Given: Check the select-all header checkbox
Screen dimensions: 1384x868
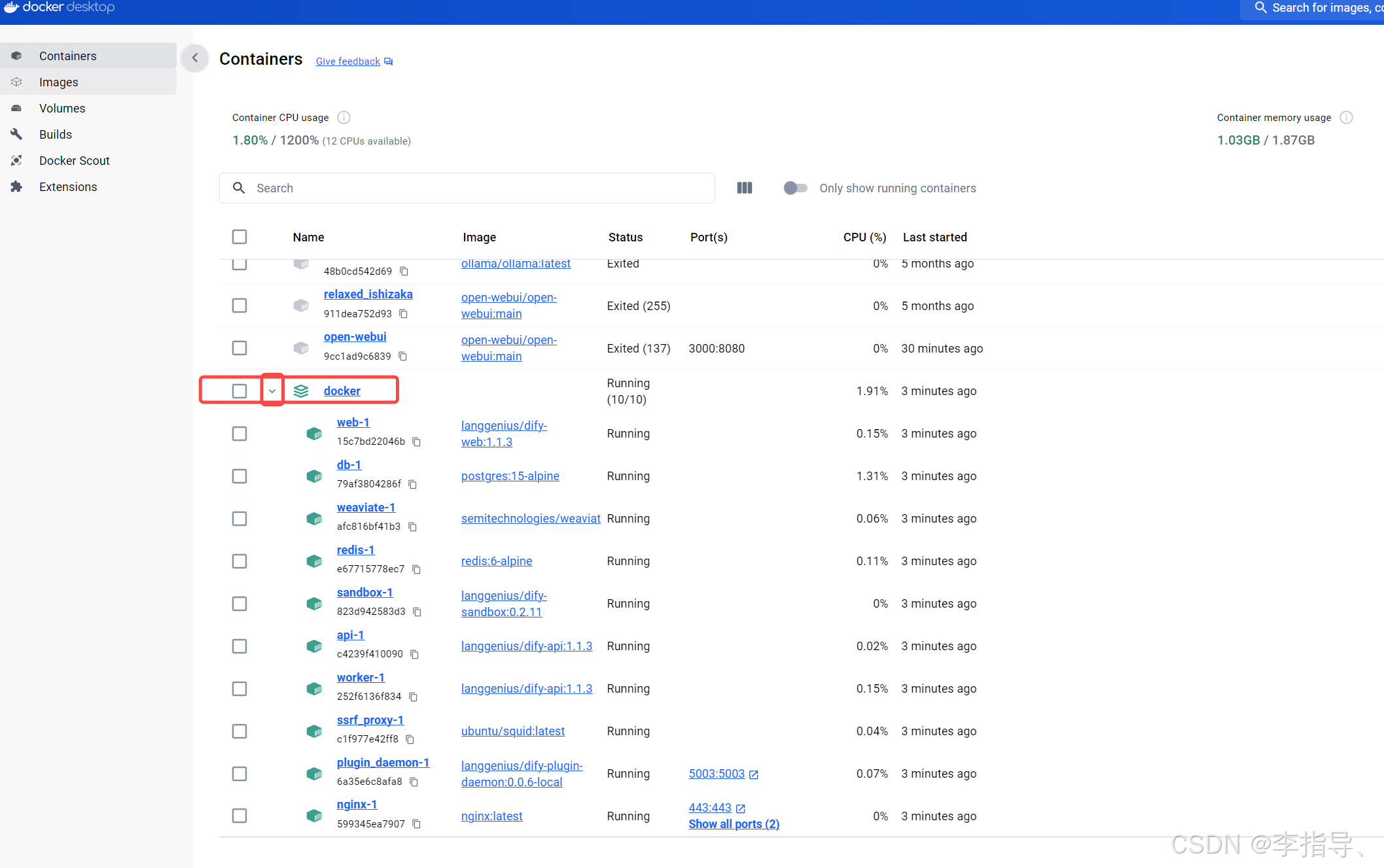Looking at the screenshot, I should click(x=240, y=237).
